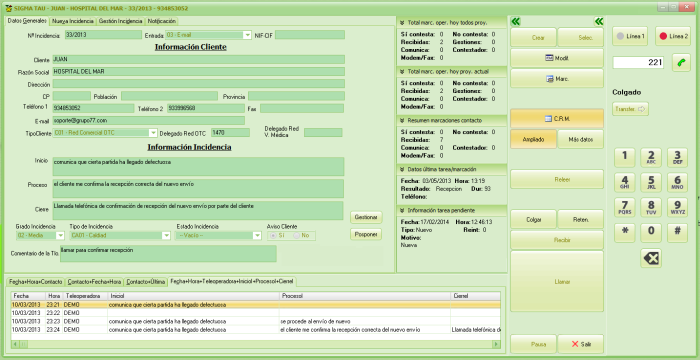Click Salir with red X icon

[x=580, y=344]
